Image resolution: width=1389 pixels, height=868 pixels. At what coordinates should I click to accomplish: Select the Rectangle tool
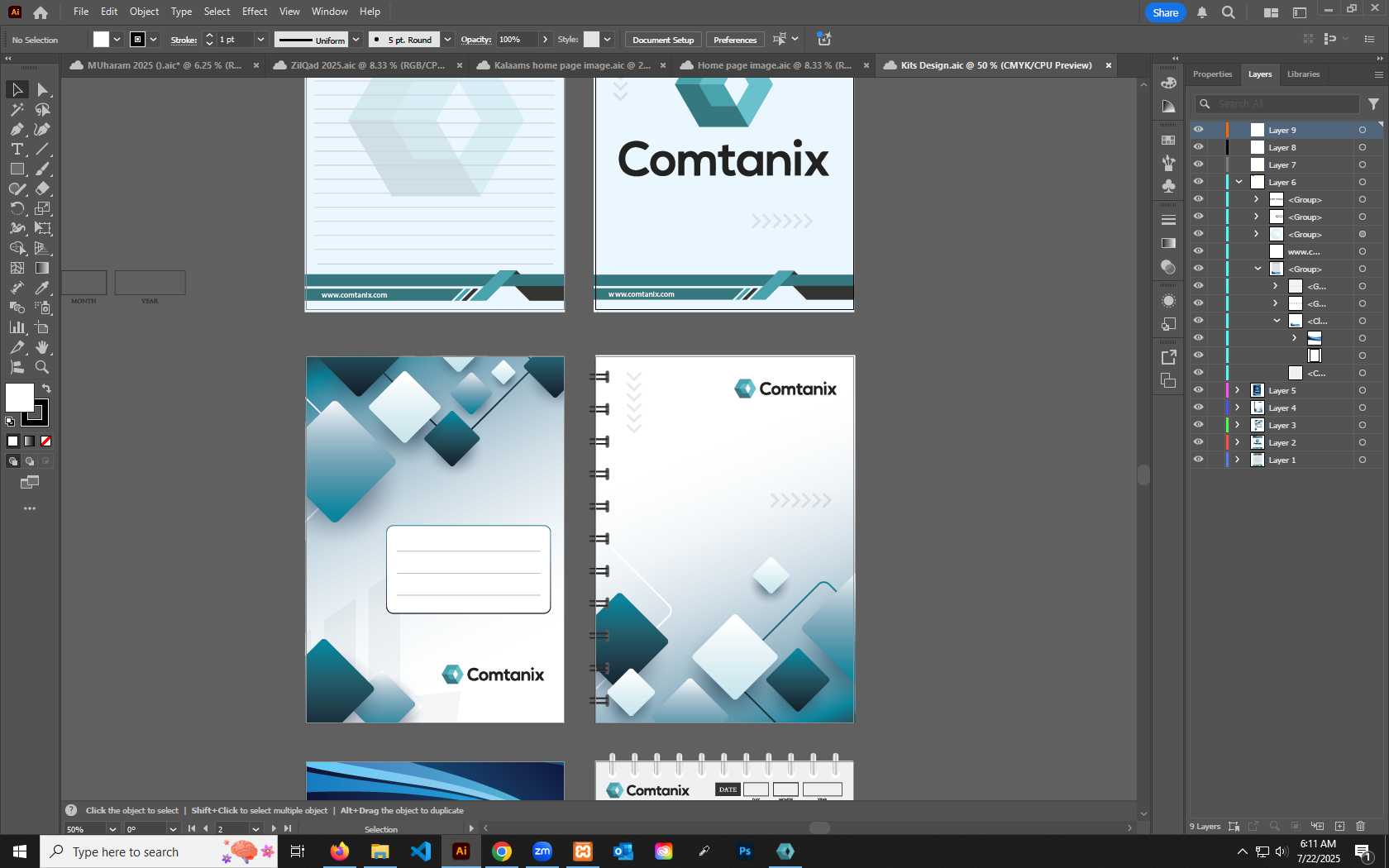17,169
